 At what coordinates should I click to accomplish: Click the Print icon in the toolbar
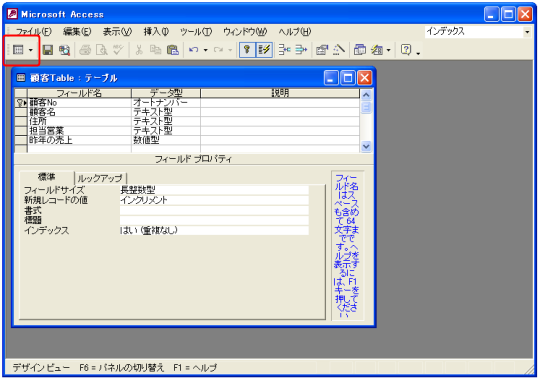tap(85, 50)
